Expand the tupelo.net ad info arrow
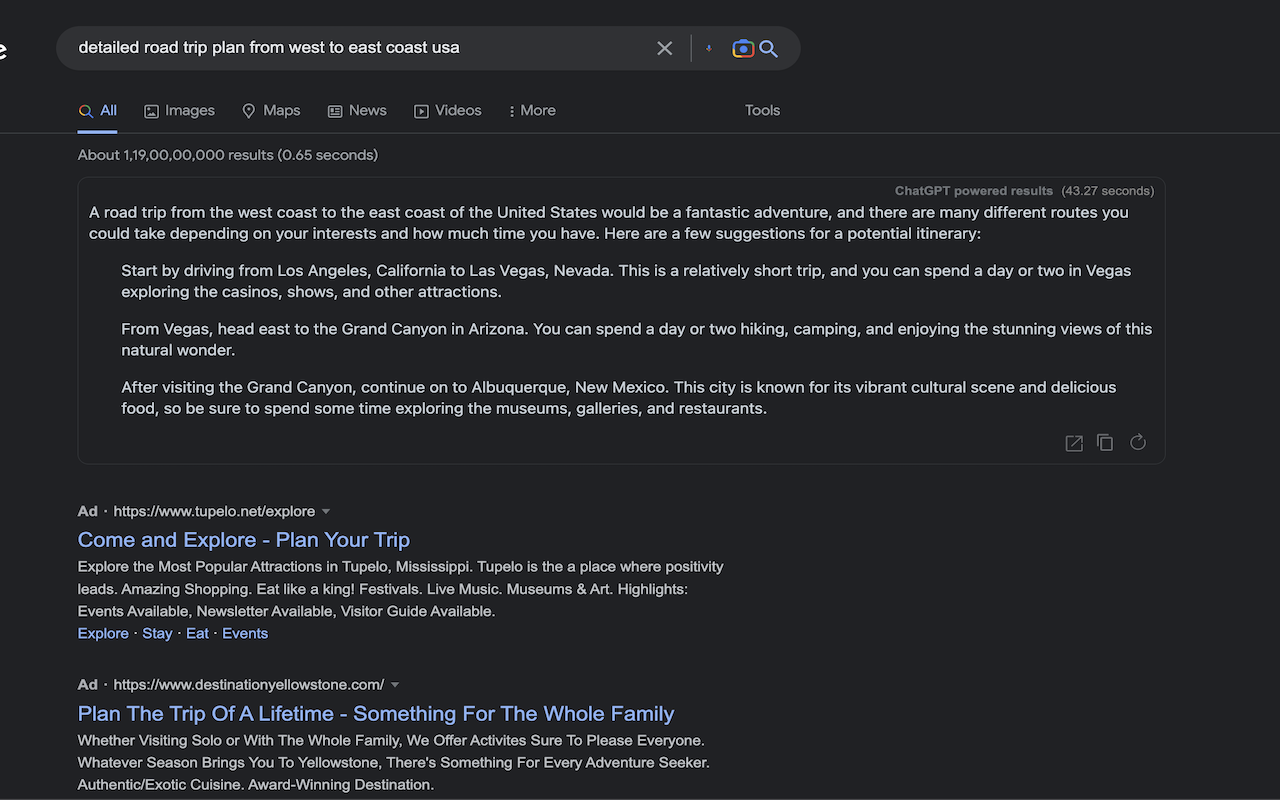1280x800 pixels. [326, 512]
